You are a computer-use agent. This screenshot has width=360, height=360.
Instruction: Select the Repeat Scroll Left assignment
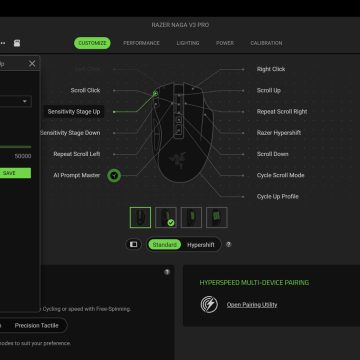pos(77,154)
